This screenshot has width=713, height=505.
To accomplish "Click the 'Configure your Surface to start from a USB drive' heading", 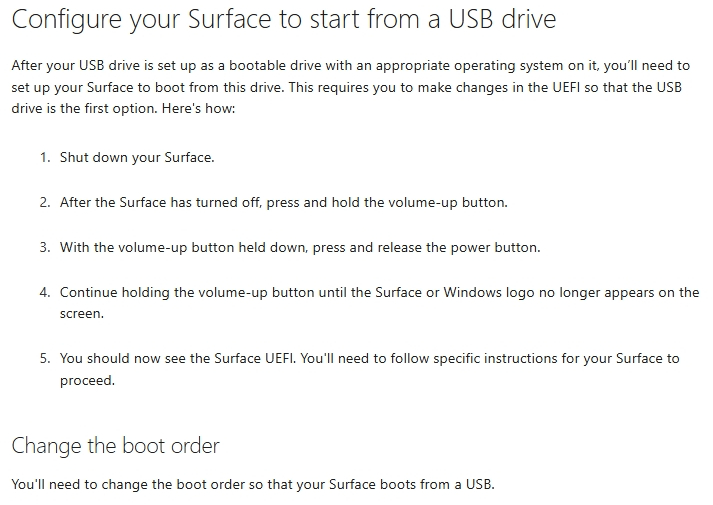I will point(284,20).
